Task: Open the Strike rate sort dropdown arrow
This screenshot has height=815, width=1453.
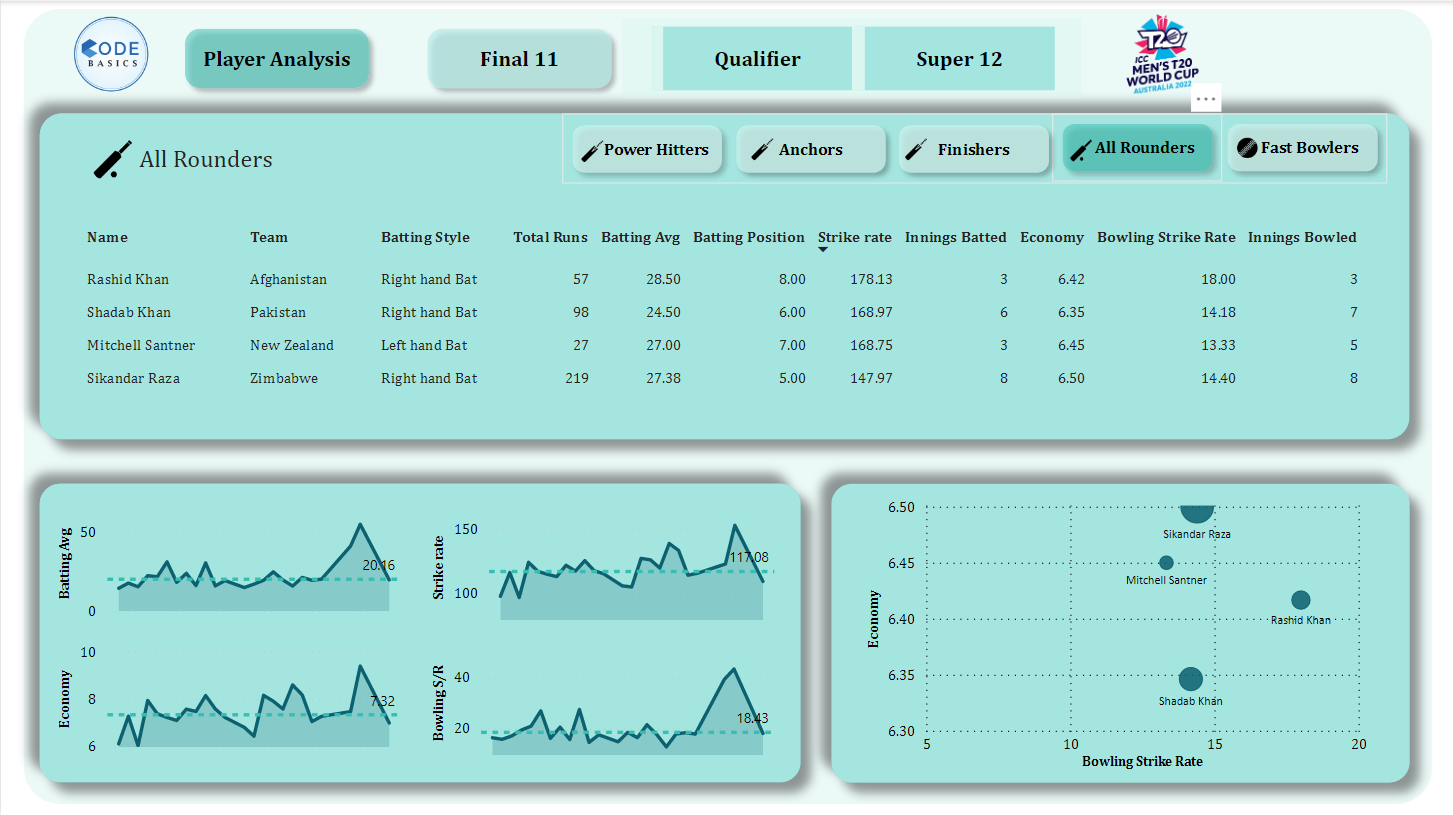Action: pyautogui.click(x=823, y=251)
